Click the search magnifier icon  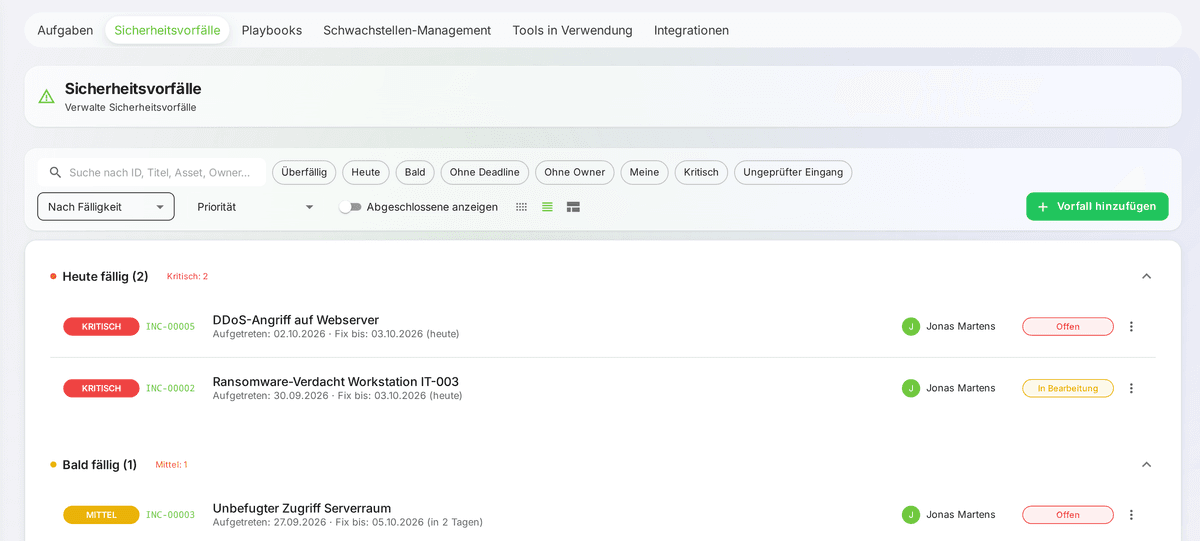tap(55, 172)
